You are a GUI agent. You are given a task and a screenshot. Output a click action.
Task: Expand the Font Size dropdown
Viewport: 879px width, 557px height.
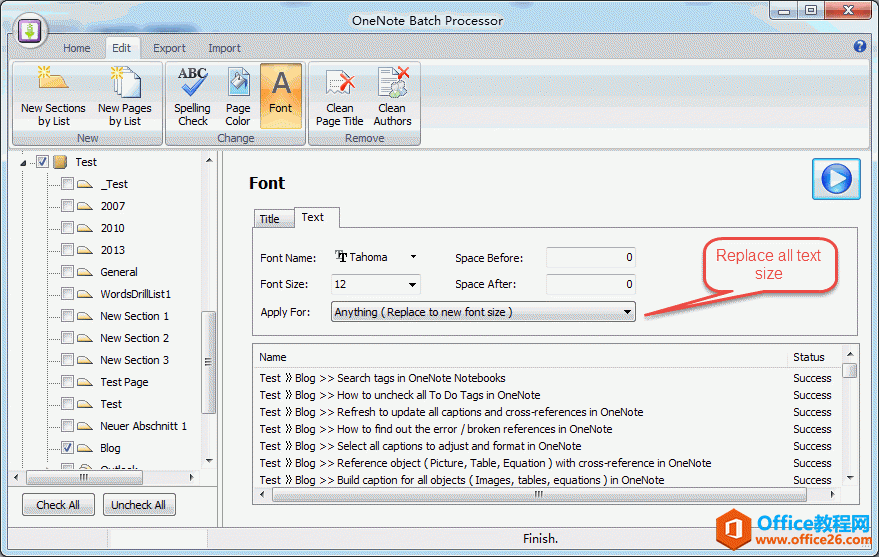[x=412, y=285]
